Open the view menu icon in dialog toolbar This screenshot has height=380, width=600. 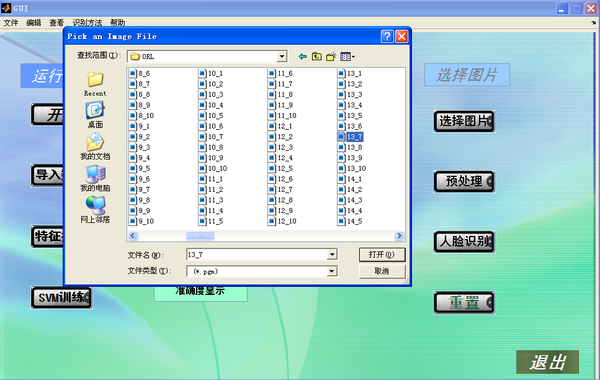pos(347,57)
